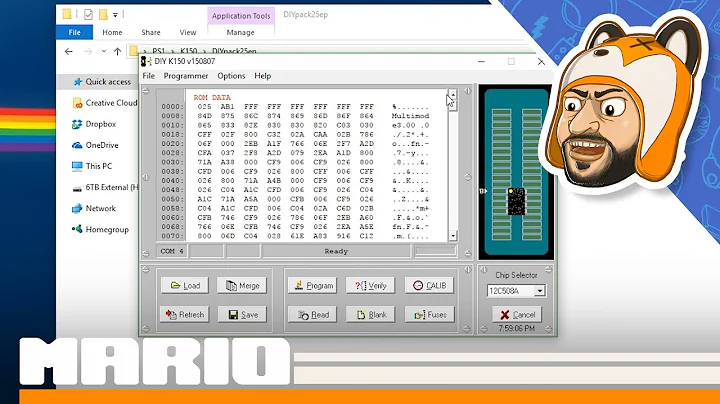Click the PS1 breadcrumb in address bar
This screenshot has height=404, width=720.
pyautogui.click(x=158, y=51)
